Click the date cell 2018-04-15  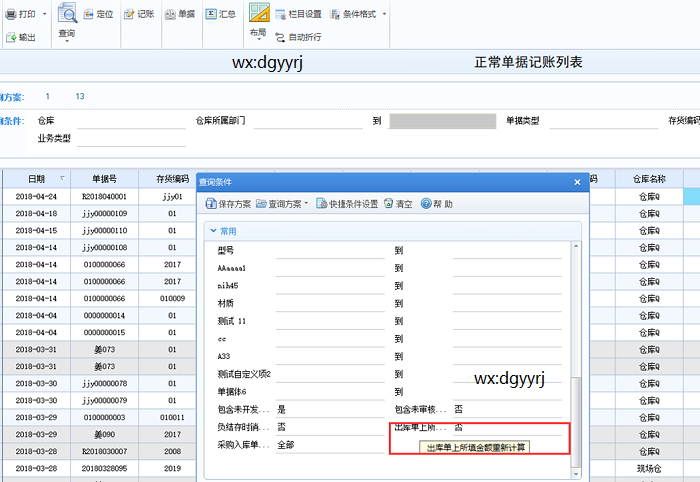pos(37,230)
